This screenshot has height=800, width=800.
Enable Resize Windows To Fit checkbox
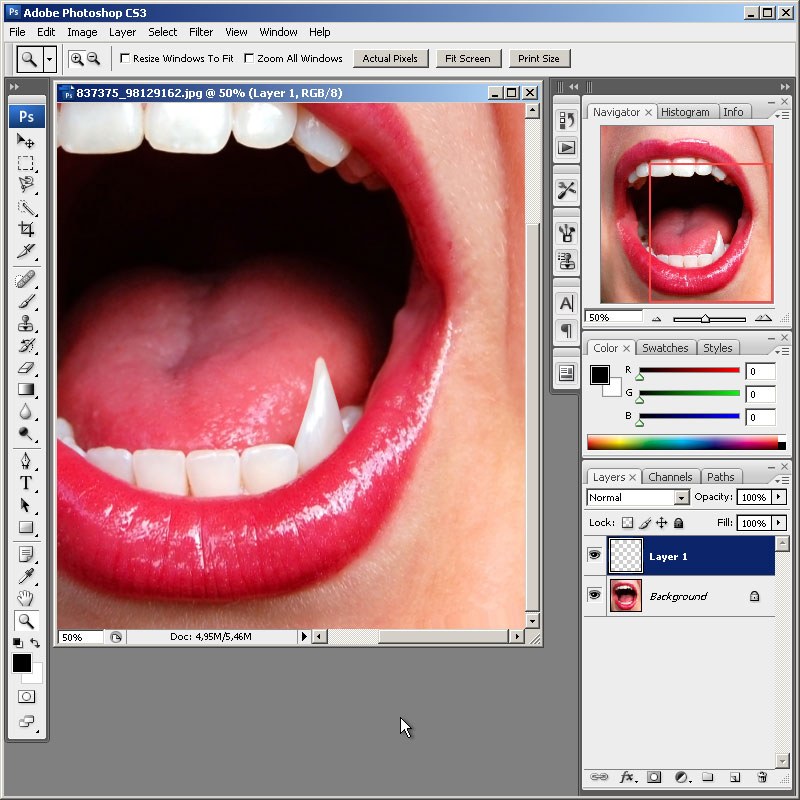click(125, 59)
